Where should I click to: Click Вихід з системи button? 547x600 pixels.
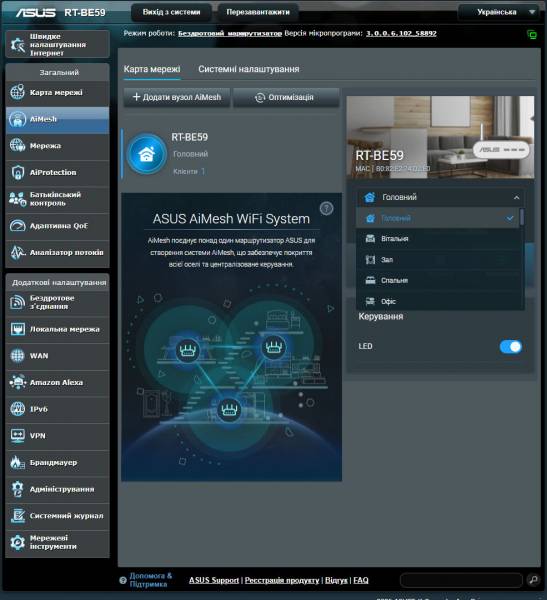[x=171, y=12]
